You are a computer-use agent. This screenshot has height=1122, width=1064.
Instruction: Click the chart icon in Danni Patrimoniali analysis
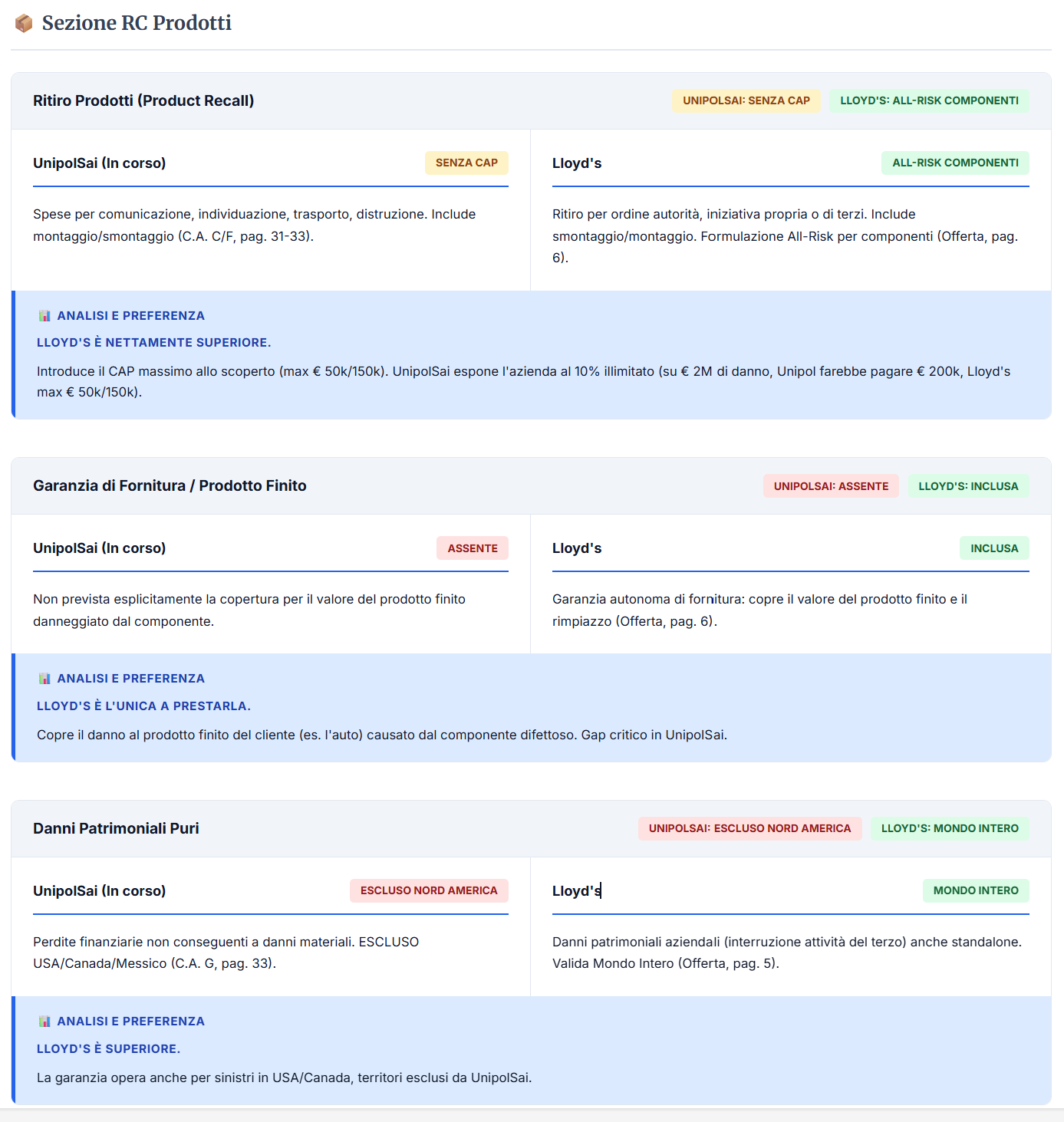point(44,1022)
